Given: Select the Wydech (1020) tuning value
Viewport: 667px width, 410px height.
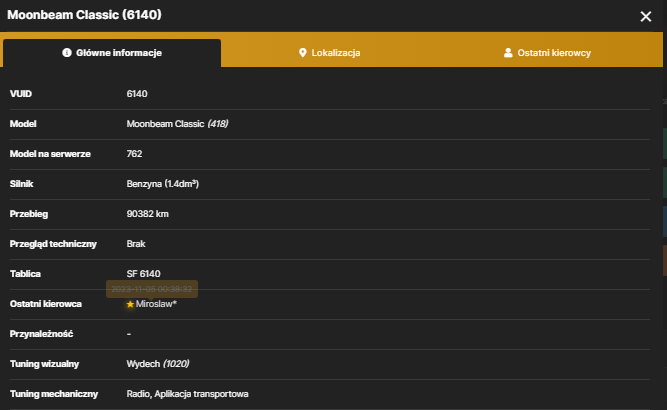Looking at the screenshot, I should [x=158, y=364].
